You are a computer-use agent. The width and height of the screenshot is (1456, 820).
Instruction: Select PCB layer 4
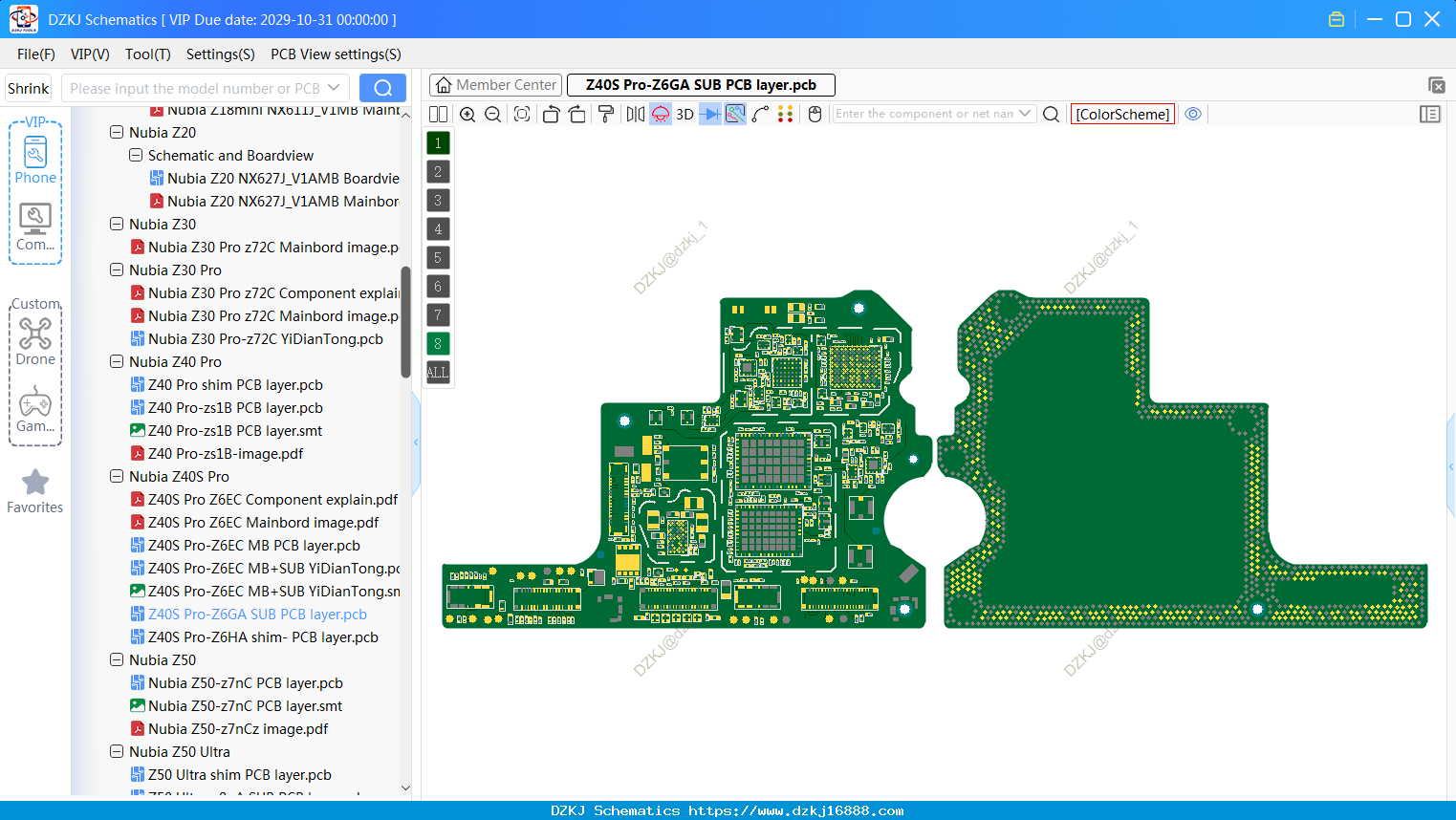[438, 229]
